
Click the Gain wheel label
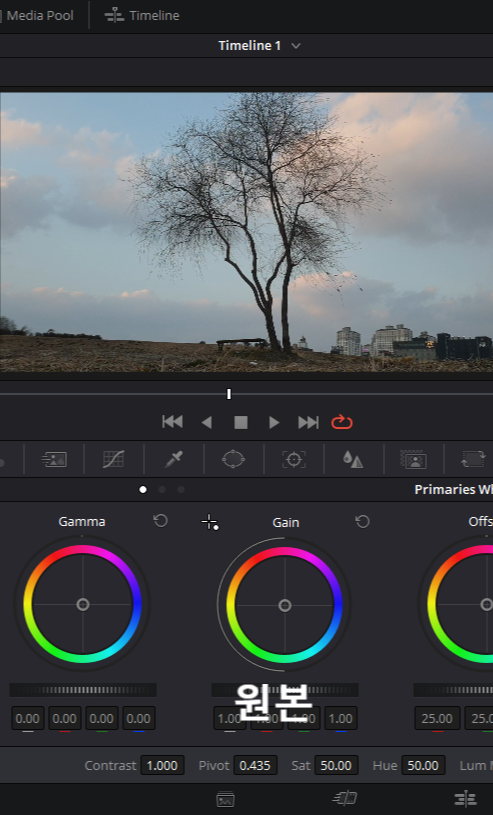tap(286, 522)
